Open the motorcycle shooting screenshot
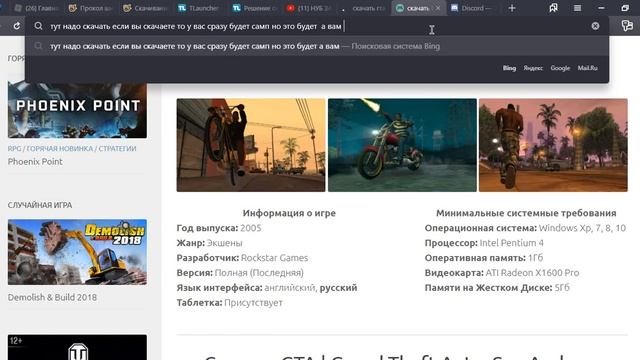 pos(402,145)
